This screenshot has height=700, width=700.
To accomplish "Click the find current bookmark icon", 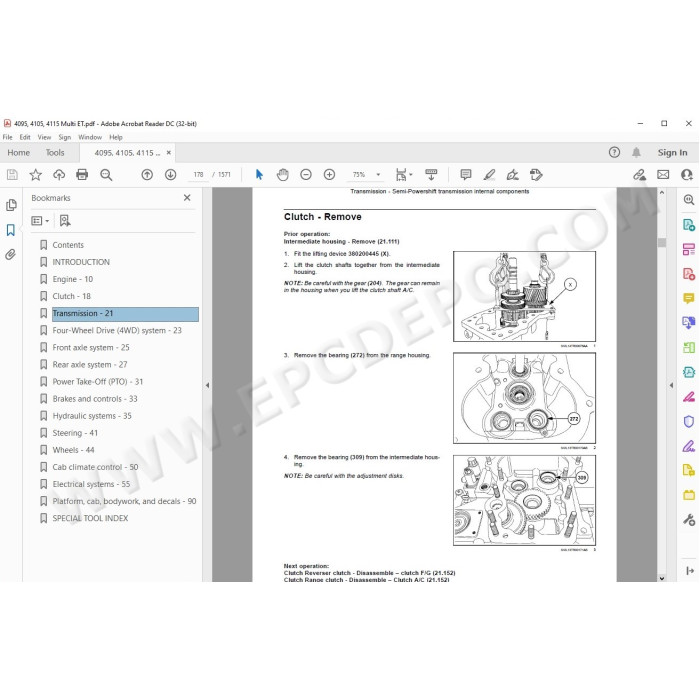I will point(65,221).
